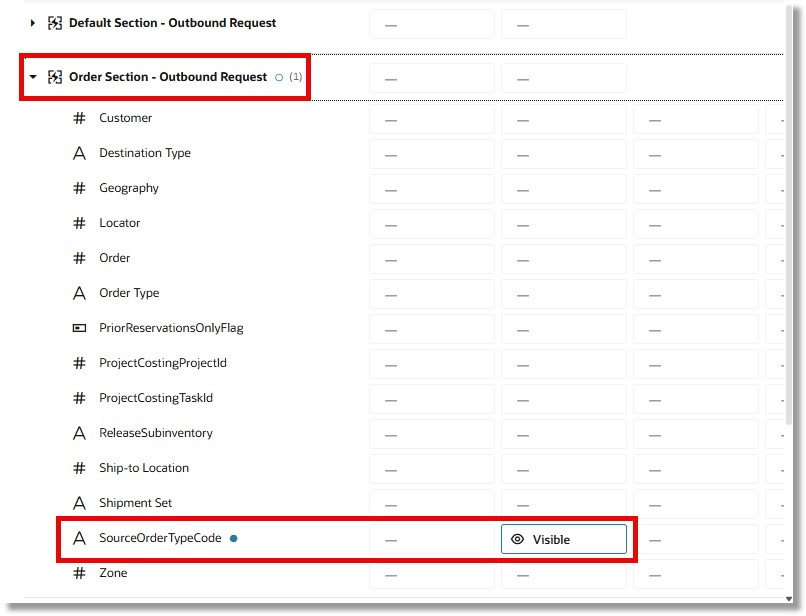The image size is (806, 616).
Task: Click the text type icon for Destination Type
Action: [x=81, y=153]
